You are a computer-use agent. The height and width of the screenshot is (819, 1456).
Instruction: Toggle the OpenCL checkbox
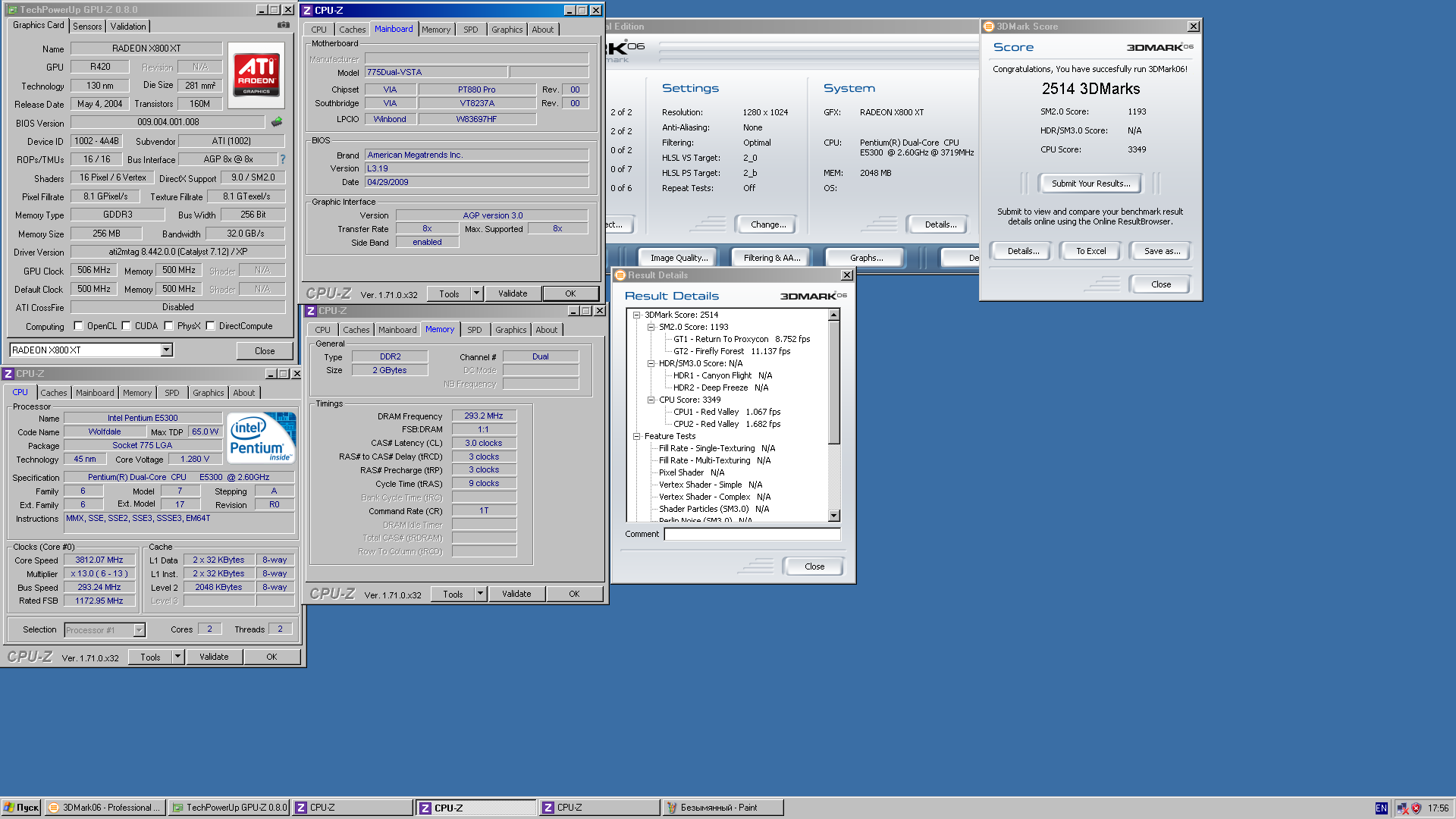point(78,326)
